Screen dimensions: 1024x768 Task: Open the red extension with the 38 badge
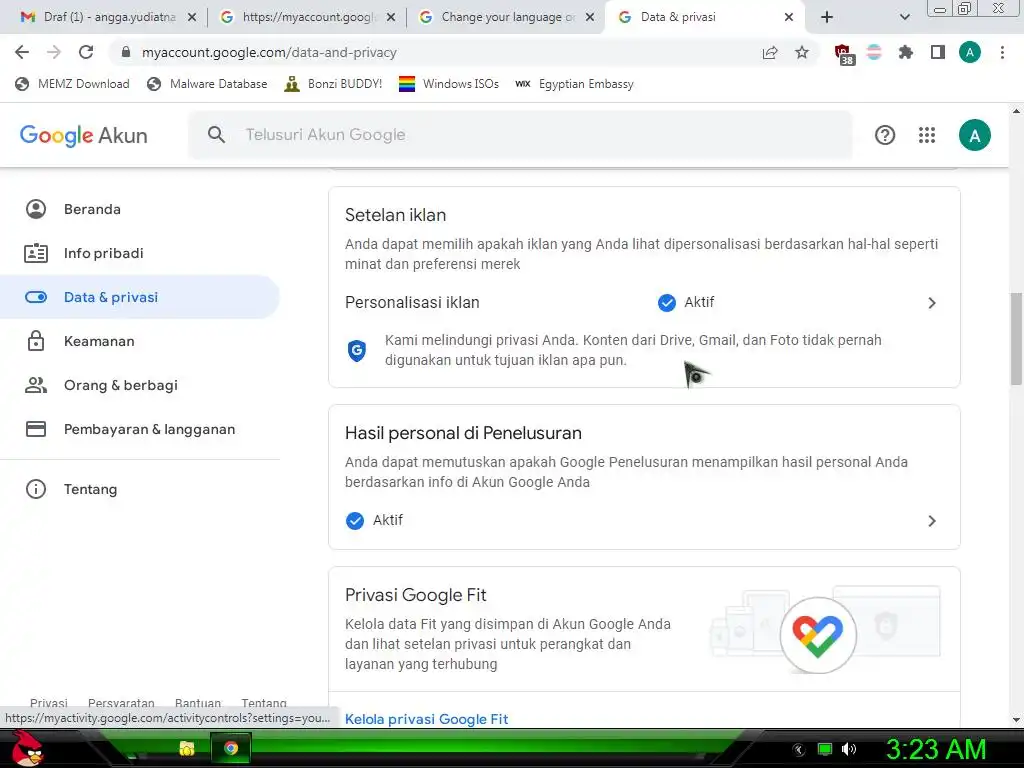[x=844, y=54]
